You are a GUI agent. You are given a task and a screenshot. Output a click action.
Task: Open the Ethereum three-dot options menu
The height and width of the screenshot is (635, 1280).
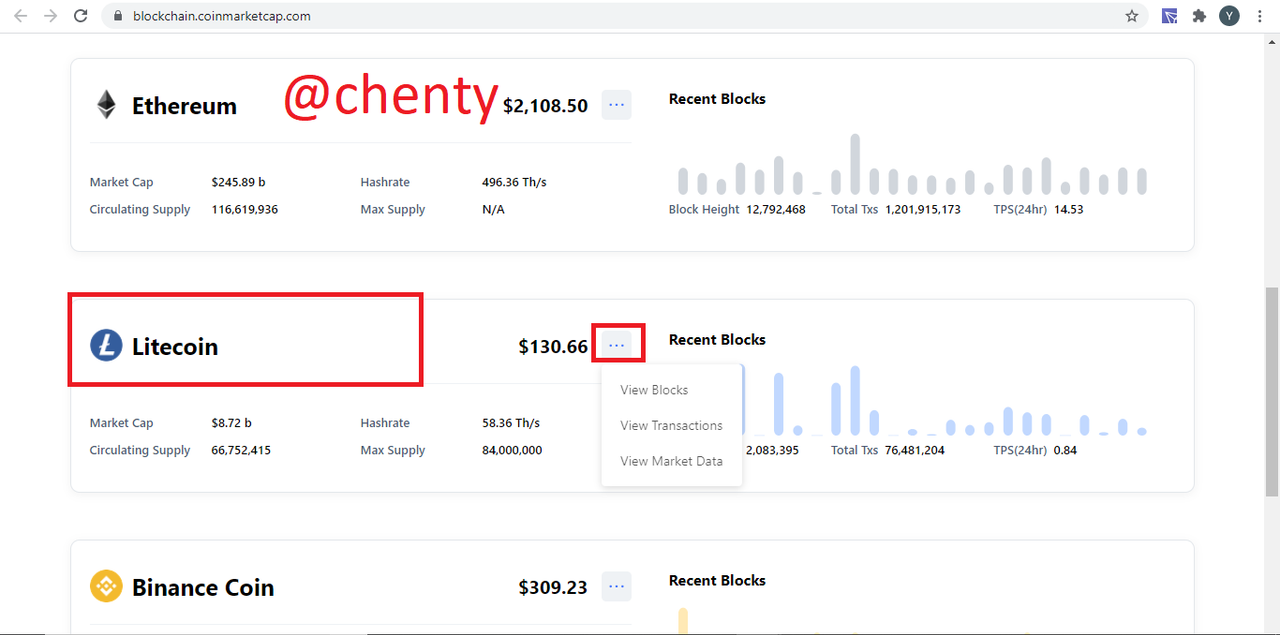(617, 104)
